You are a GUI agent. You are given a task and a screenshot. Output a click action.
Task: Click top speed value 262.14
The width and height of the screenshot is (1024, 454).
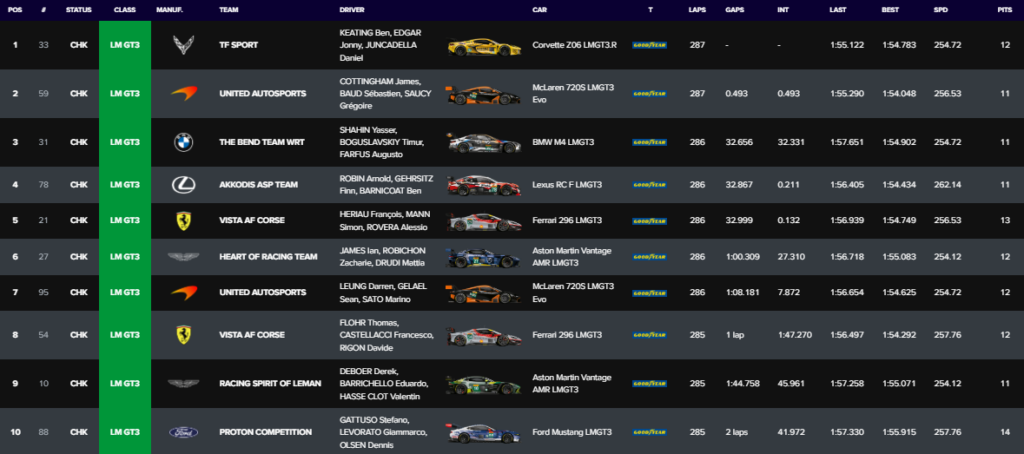coord(948,185)
